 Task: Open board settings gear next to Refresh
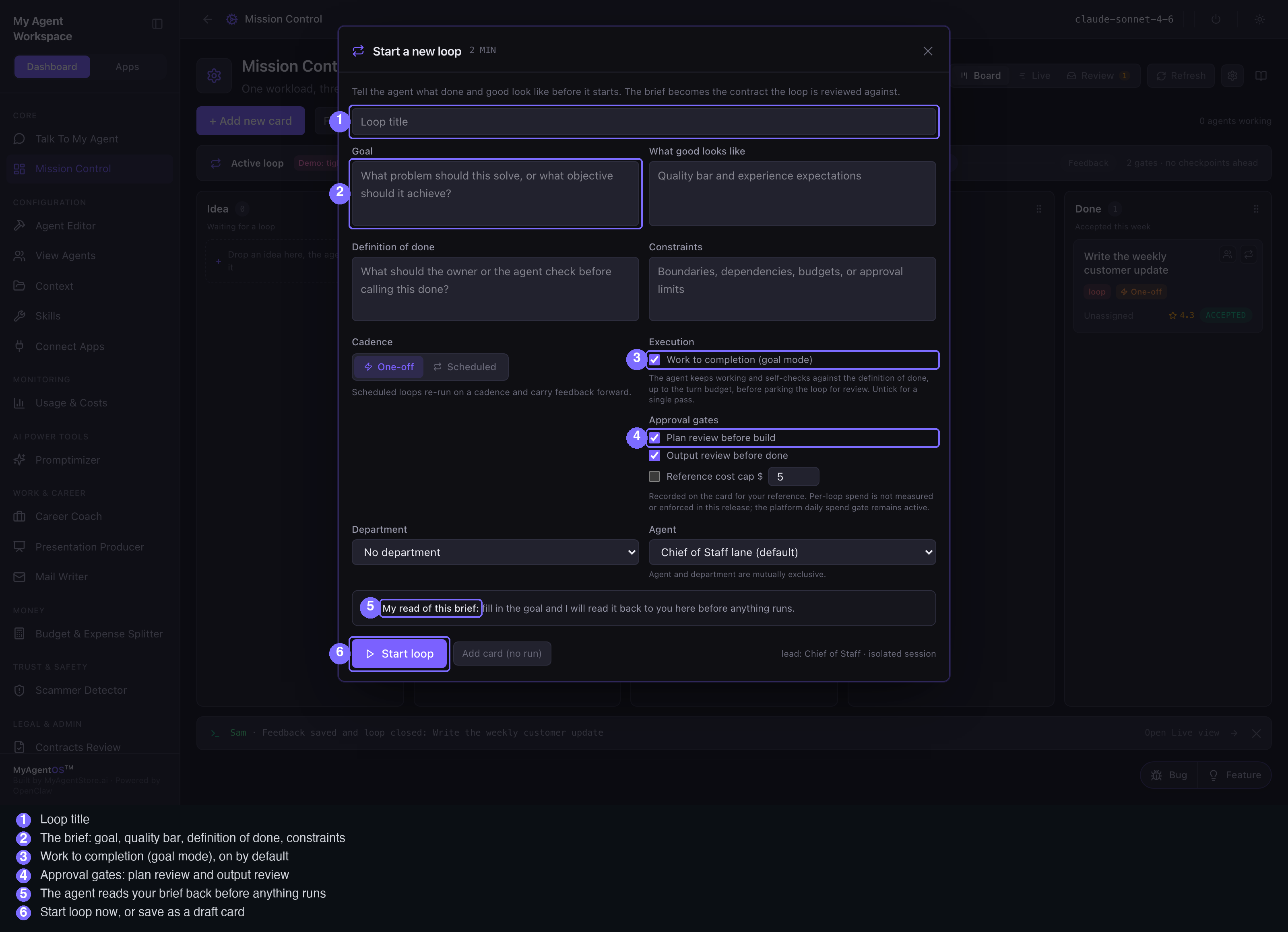[x=1232, y=76]
